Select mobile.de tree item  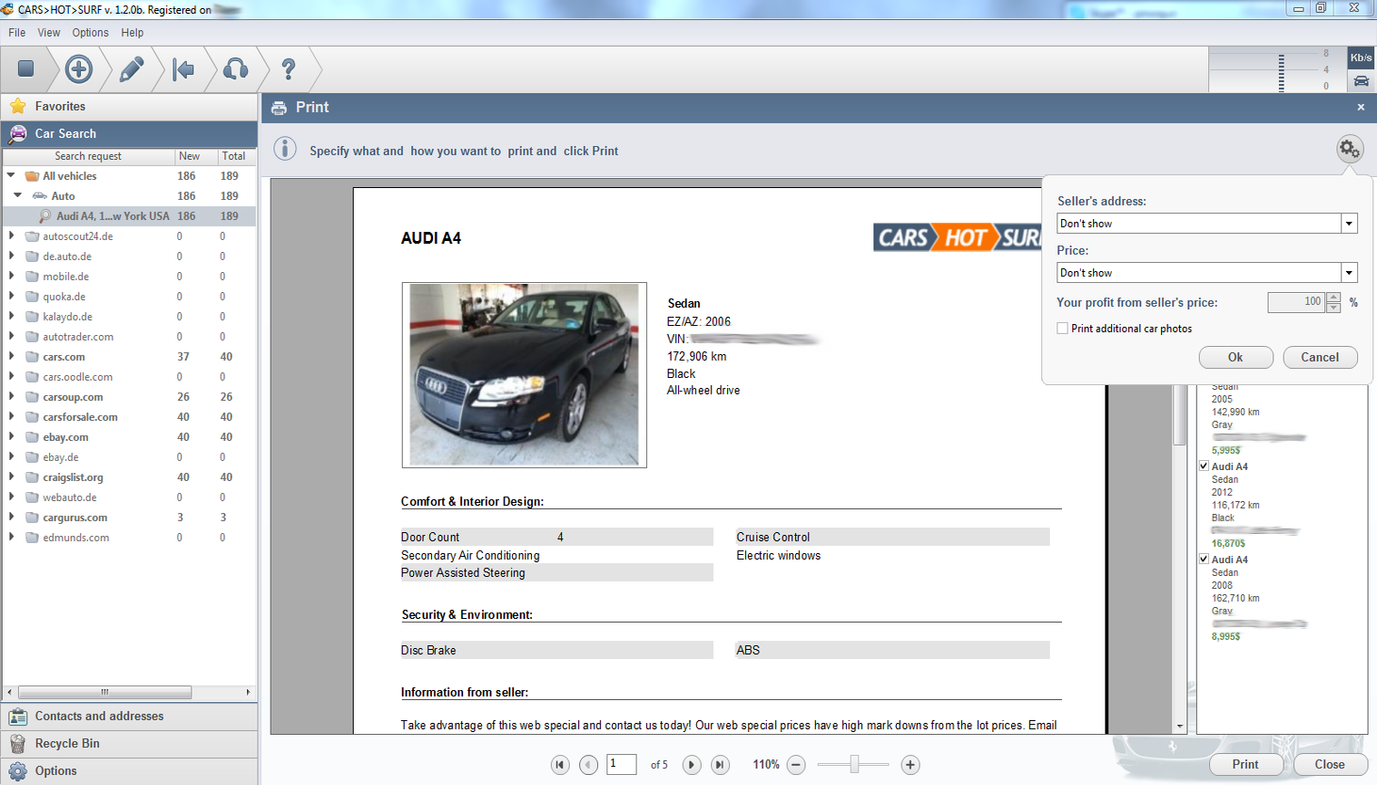coord(66,276)
